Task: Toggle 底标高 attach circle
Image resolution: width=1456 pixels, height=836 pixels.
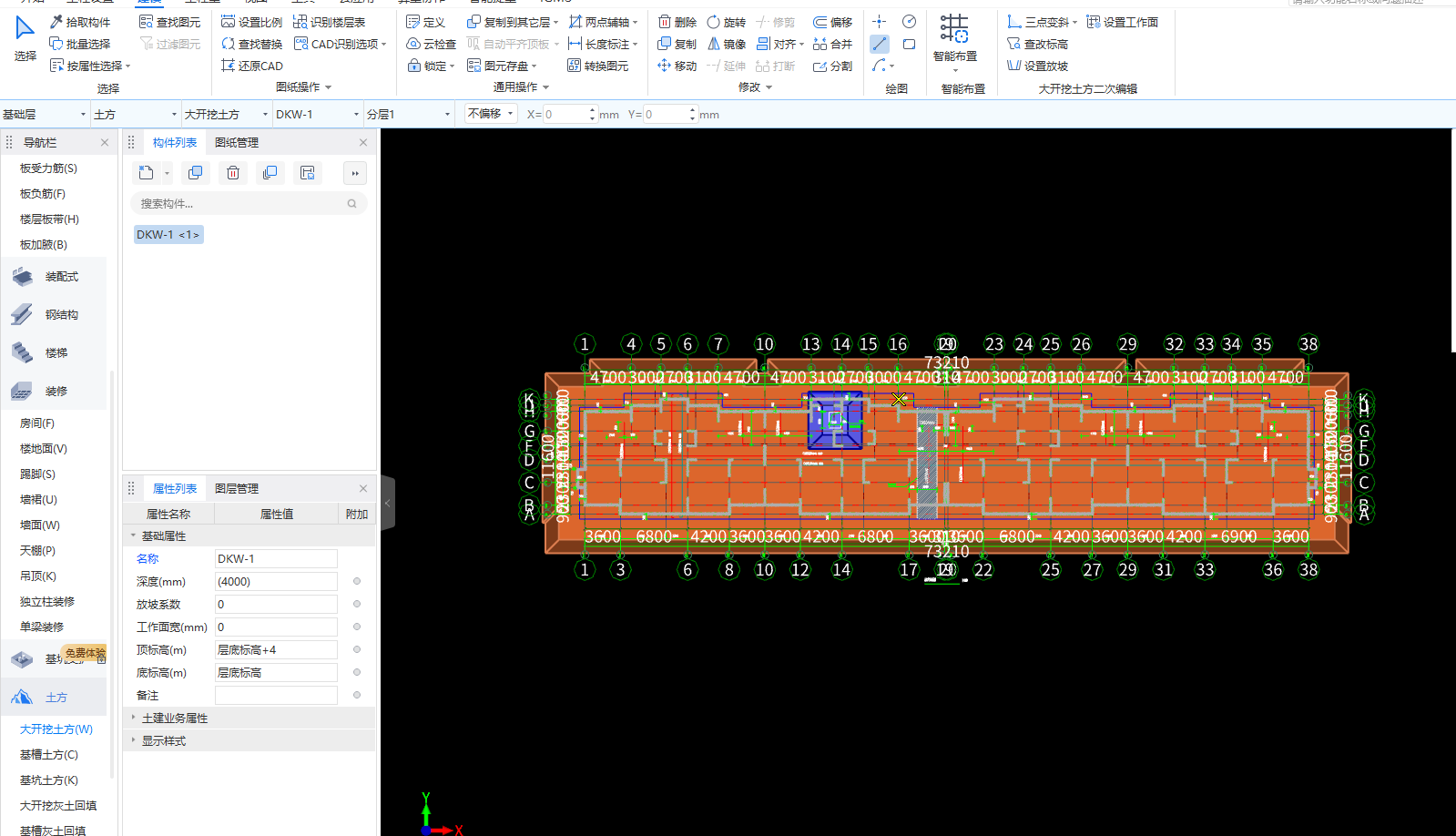Action: click(x=357, y=672)
